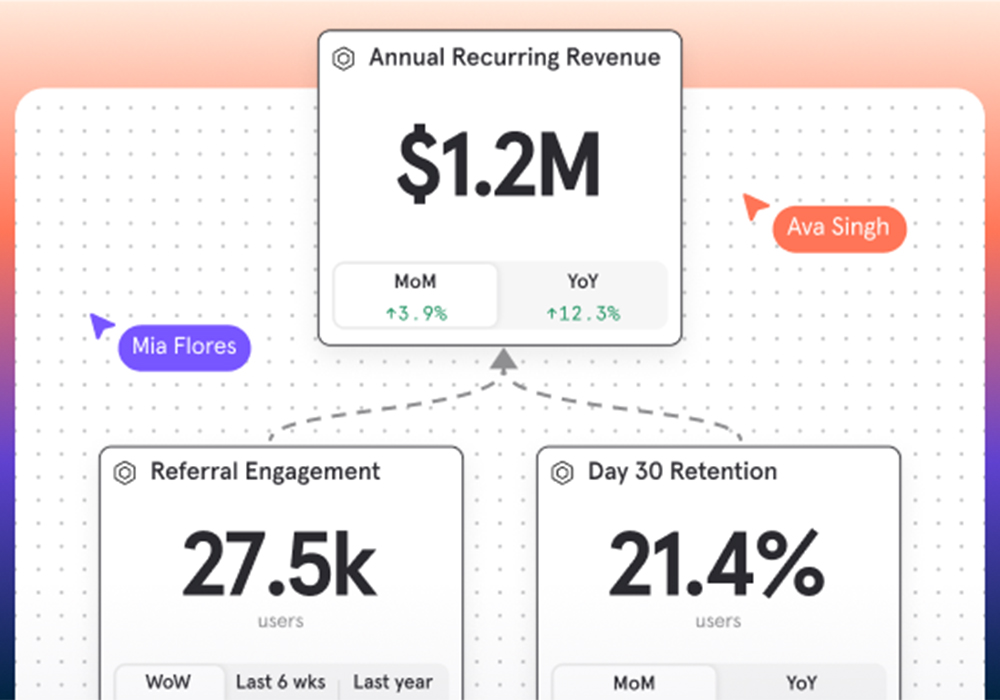Image resolution: width=1000 pixels, height=700 pixels.
Task: Select the MoM tab in Annual Recurring Revenue
Action: pyautogui.click(x=415, y=296)
